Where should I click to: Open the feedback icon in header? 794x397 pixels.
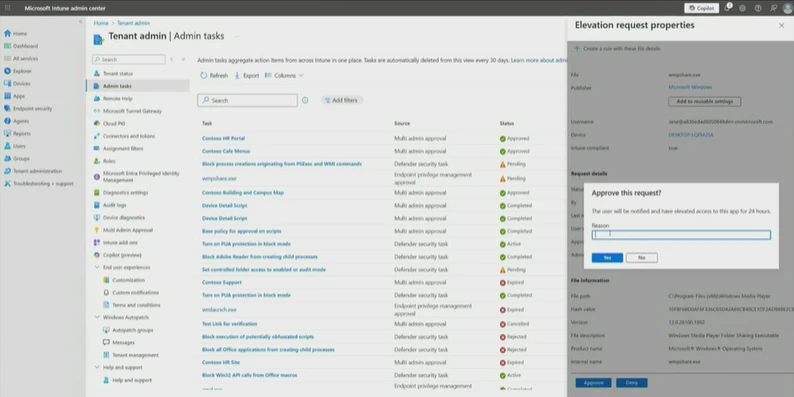[773, 8]
